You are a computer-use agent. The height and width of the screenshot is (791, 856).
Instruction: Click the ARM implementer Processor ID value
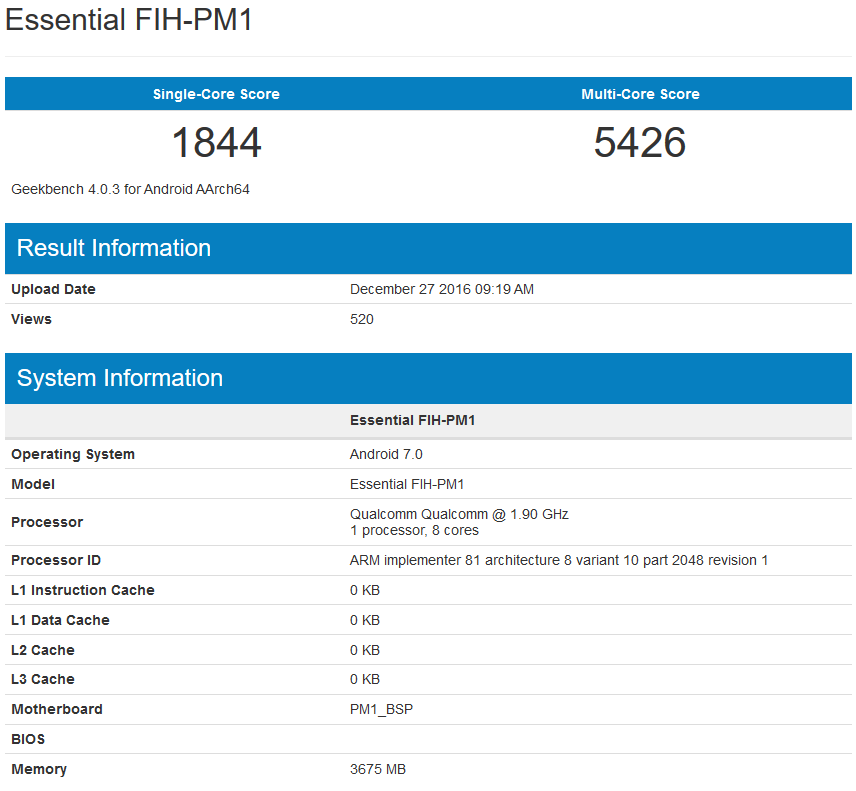point(558,560)
